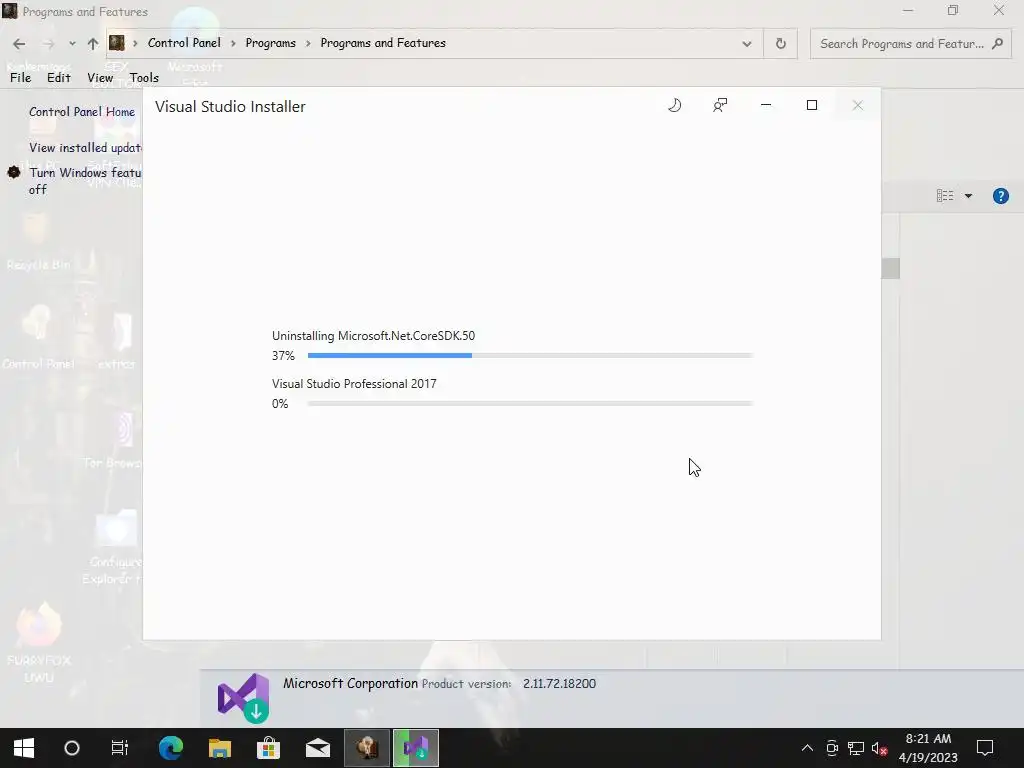1024x768 pixels.
Task: Open the Edit menu
Action: coord(59,78)
